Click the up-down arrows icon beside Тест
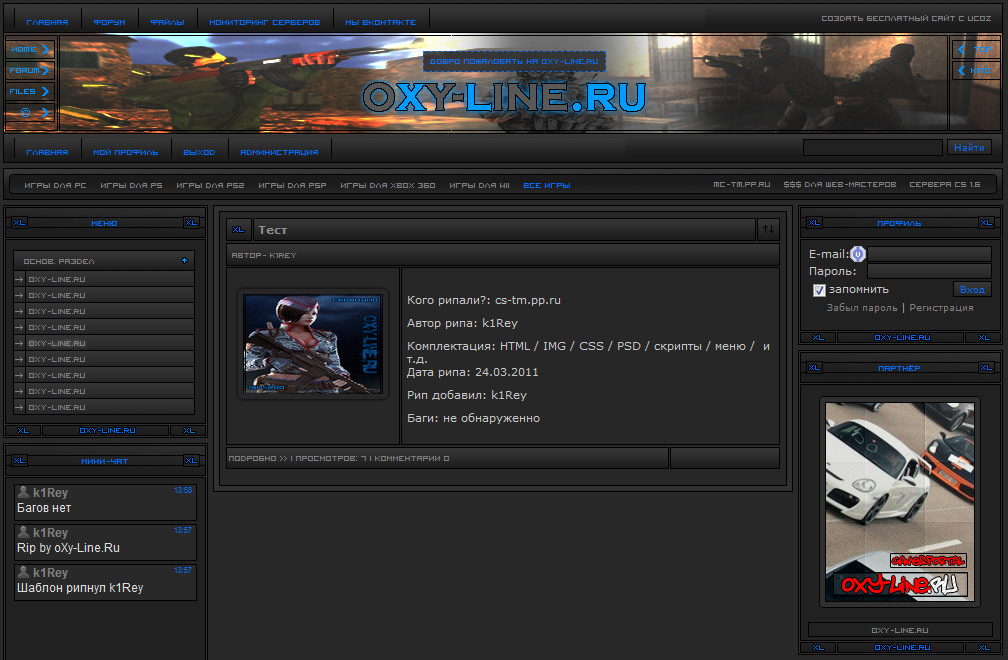This screenshot has width=1008, height=660. coord(768,229)
